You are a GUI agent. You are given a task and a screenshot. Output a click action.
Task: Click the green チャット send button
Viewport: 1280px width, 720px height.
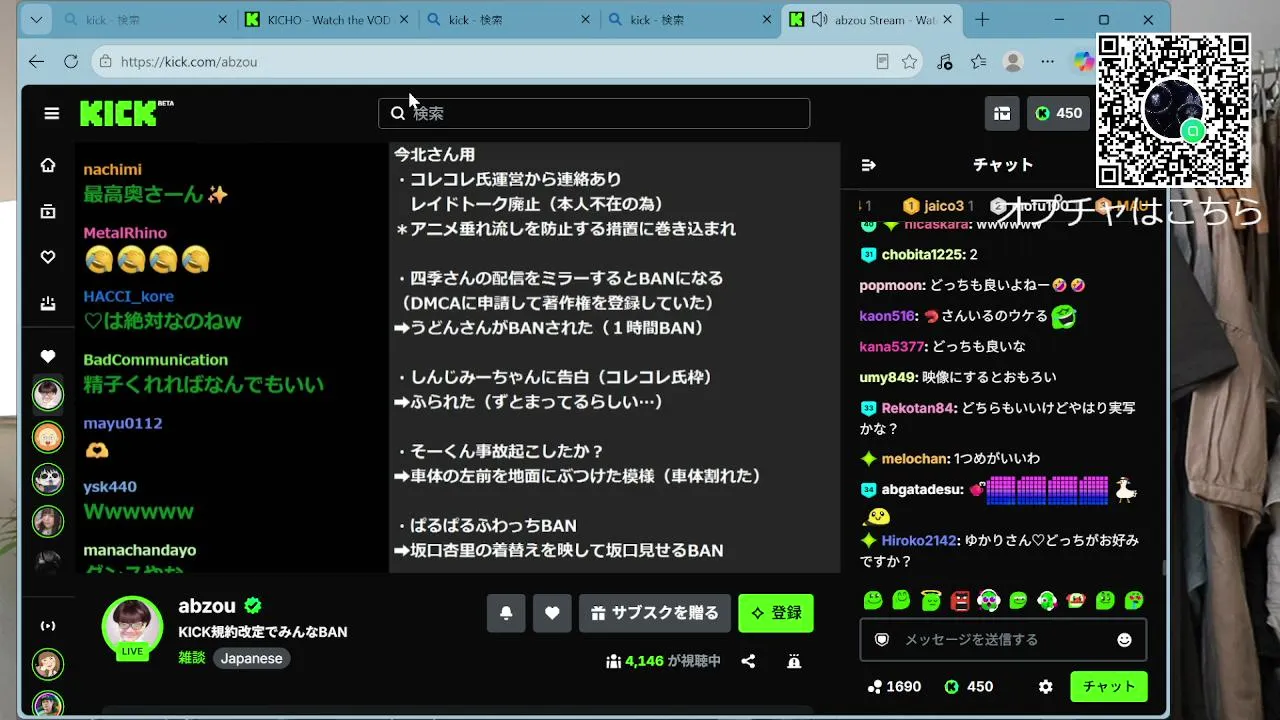tap(1109, 687)
